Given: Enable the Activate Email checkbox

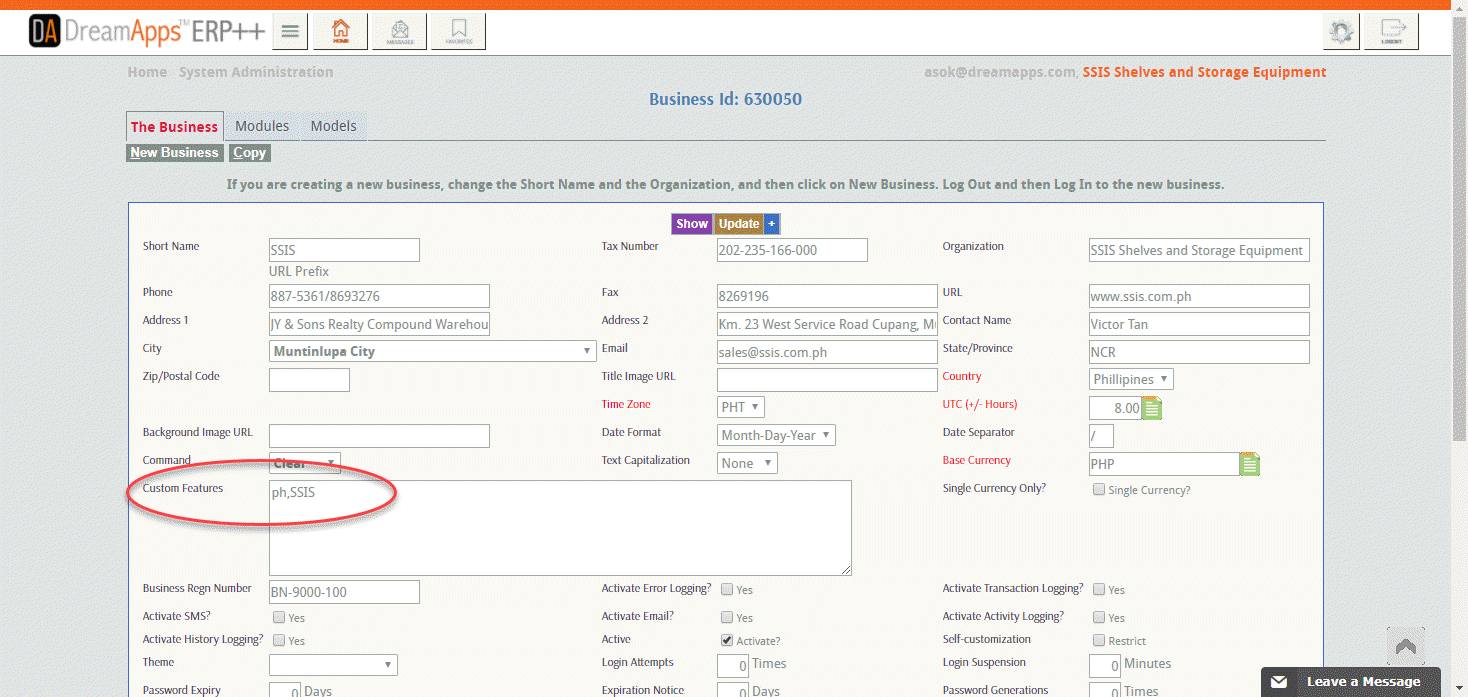Looking at the screenshot, I should (x=727, y=618).
